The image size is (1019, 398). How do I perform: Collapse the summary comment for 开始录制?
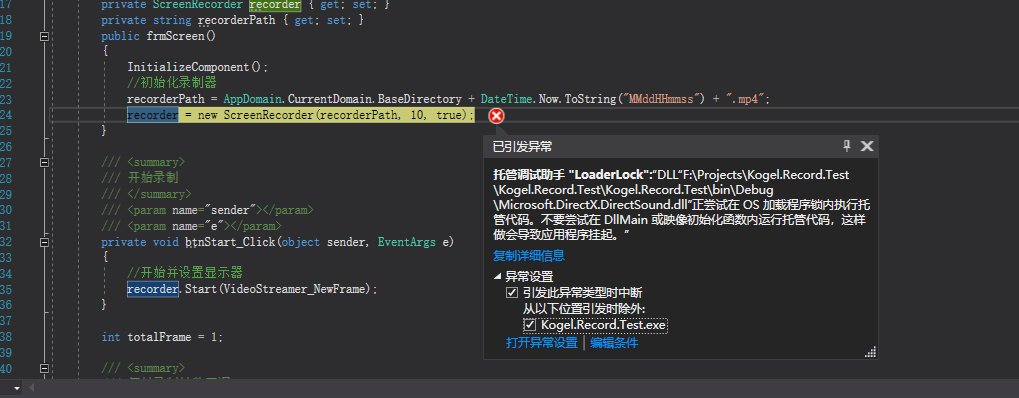44,163
